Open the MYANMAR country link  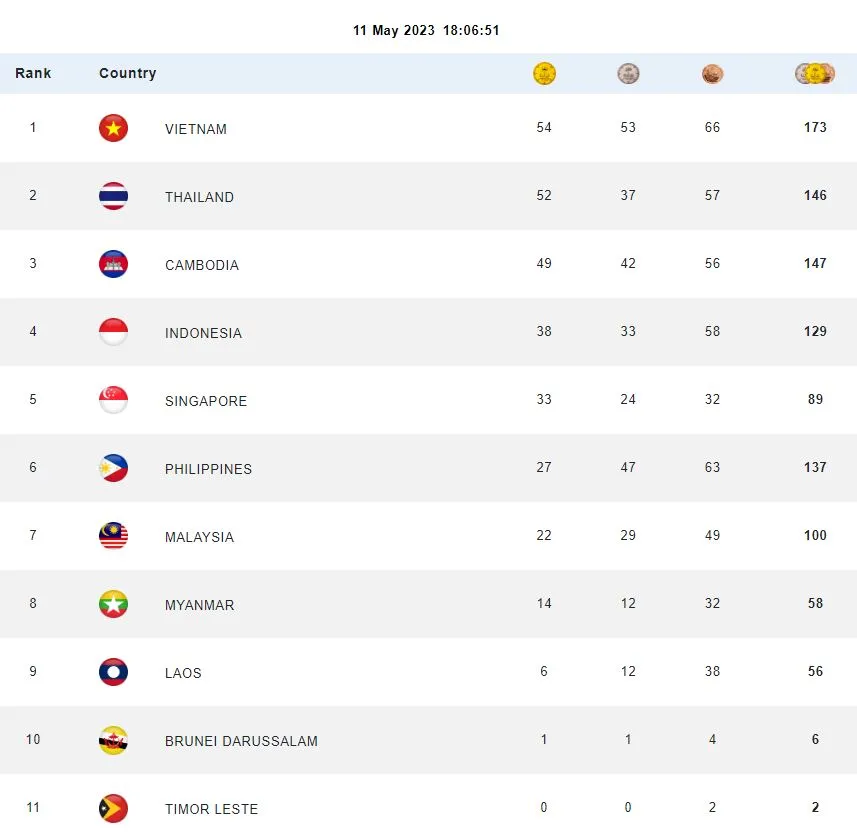point(199,605)
